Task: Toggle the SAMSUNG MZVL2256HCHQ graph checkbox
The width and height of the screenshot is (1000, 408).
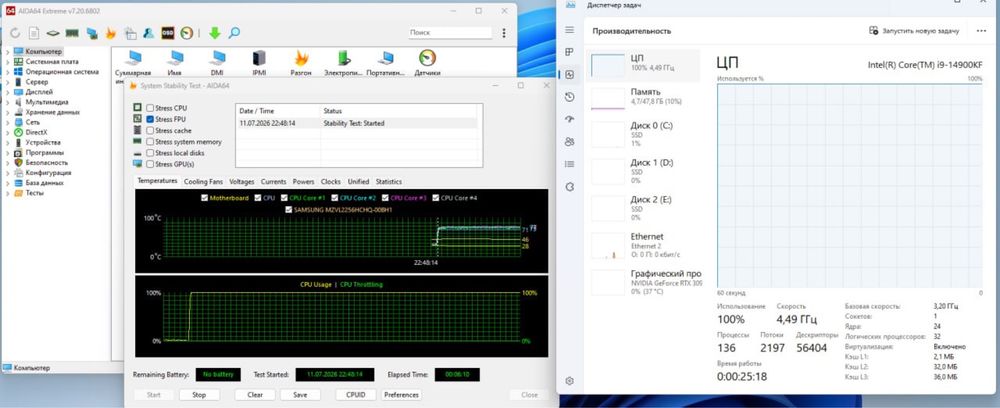Action: pyautogui.click(x=289, y=210)
